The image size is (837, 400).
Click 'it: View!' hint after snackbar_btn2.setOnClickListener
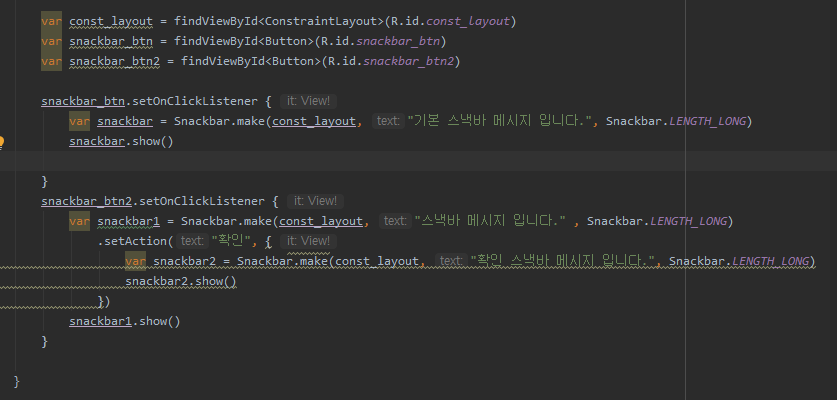[315, 201]
